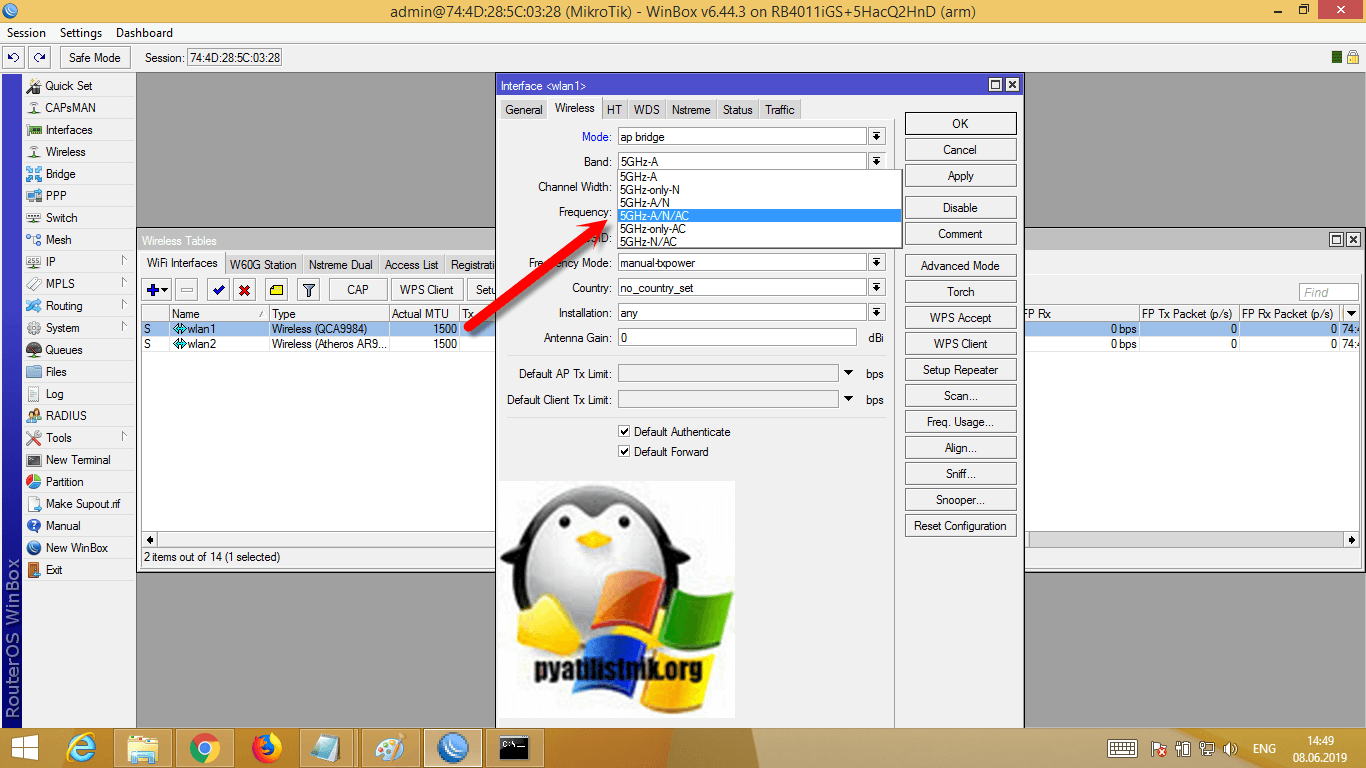The image size is (1366, 768).
Task: Click the Advanced Mode button
Action: click(960, 266)
